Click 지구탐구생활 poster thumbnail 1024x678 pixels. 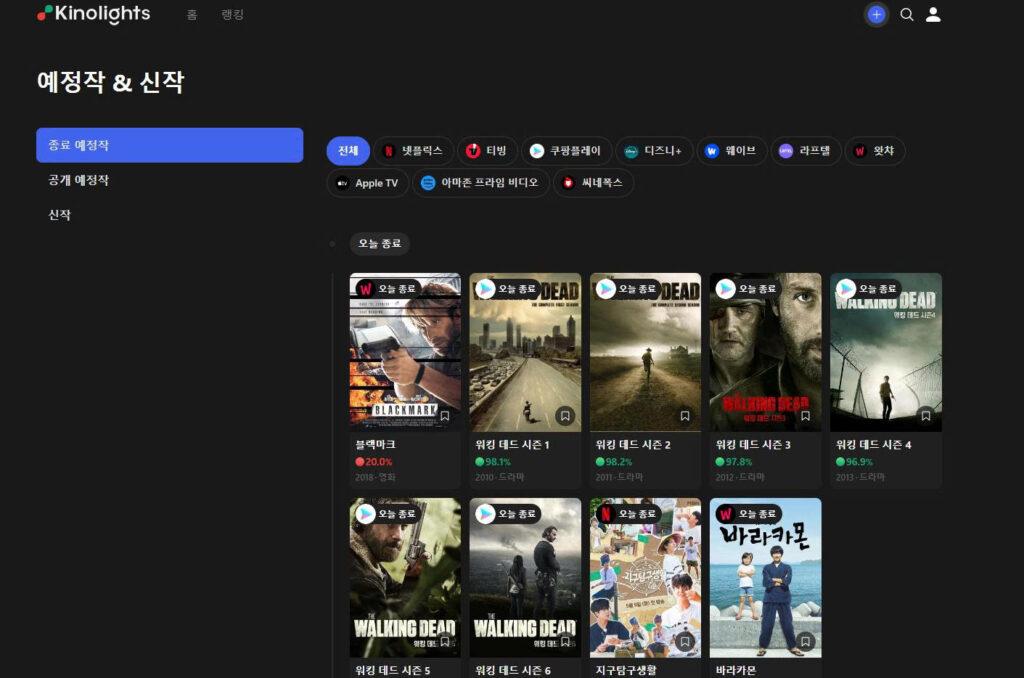645,577
